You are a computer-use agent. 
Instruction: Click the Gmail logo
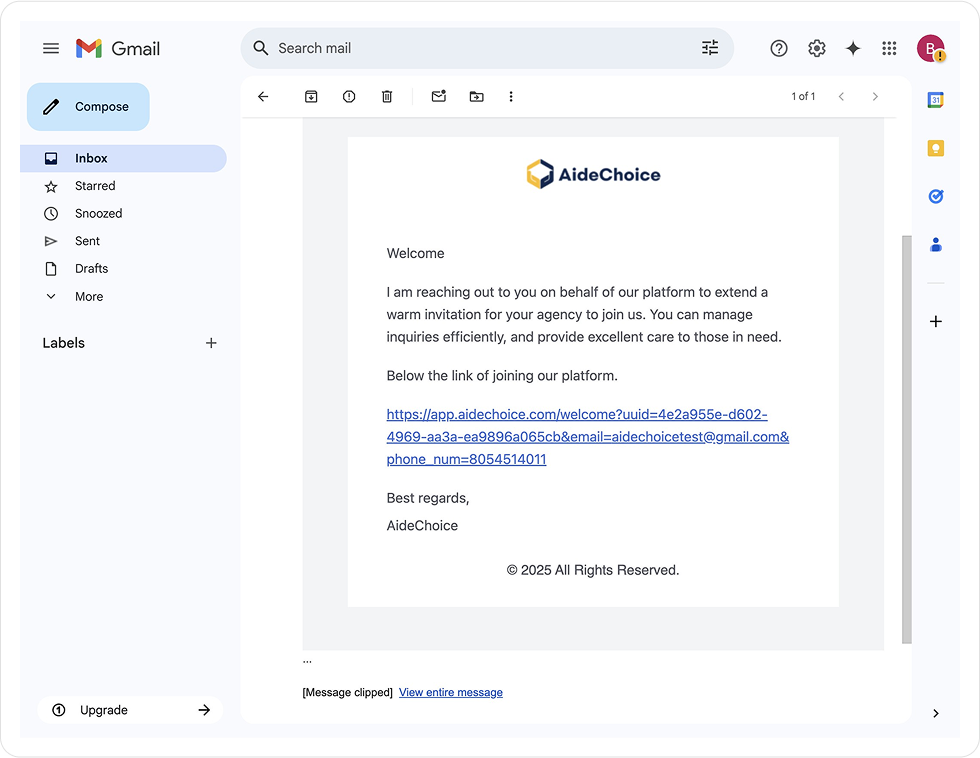[118, 48]
